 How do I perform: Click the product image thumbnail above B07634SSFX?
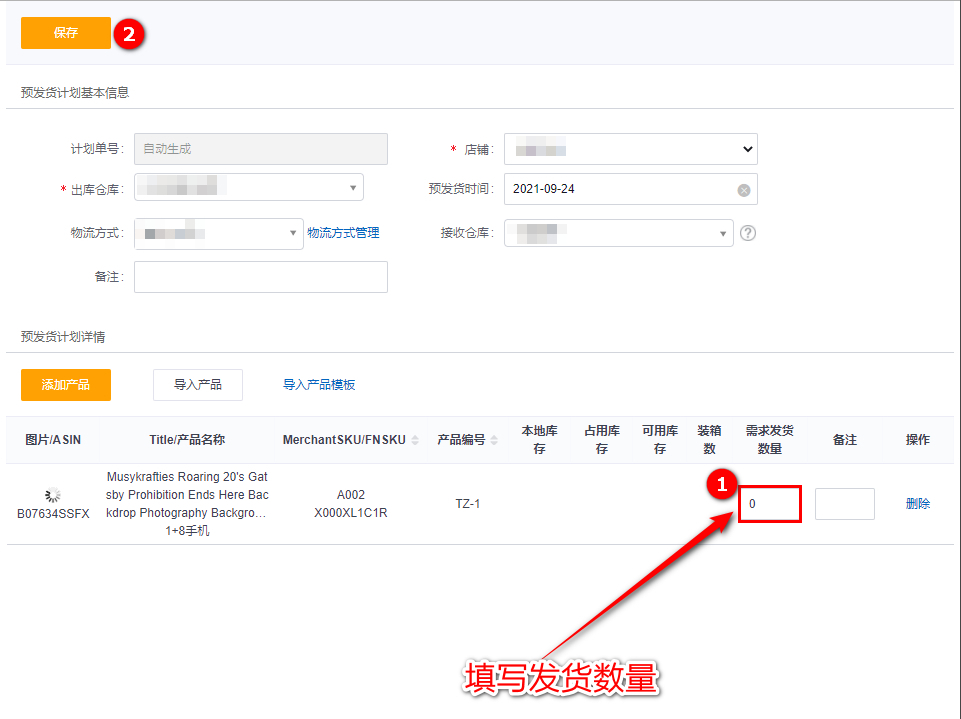(x=53, y=495)
